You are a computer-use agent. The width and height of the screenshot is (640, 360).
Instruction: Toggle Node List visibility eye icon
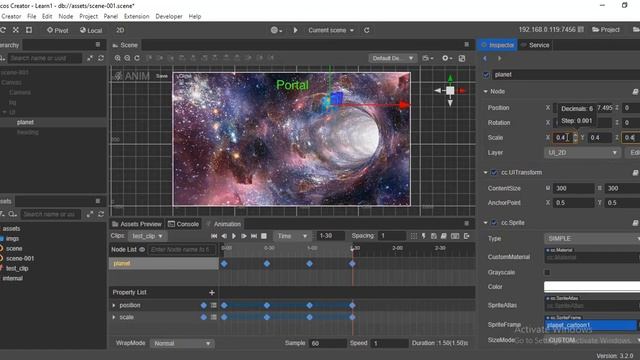(142, 249)
